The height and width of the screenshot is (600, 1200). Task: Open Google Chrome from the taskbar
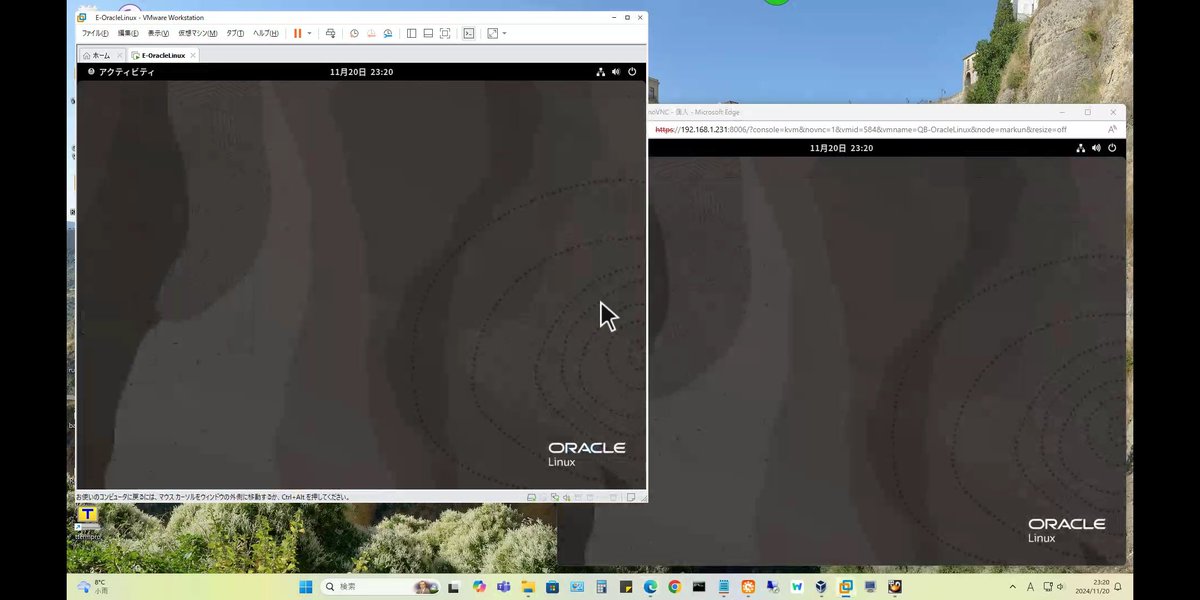click(675, 587)
